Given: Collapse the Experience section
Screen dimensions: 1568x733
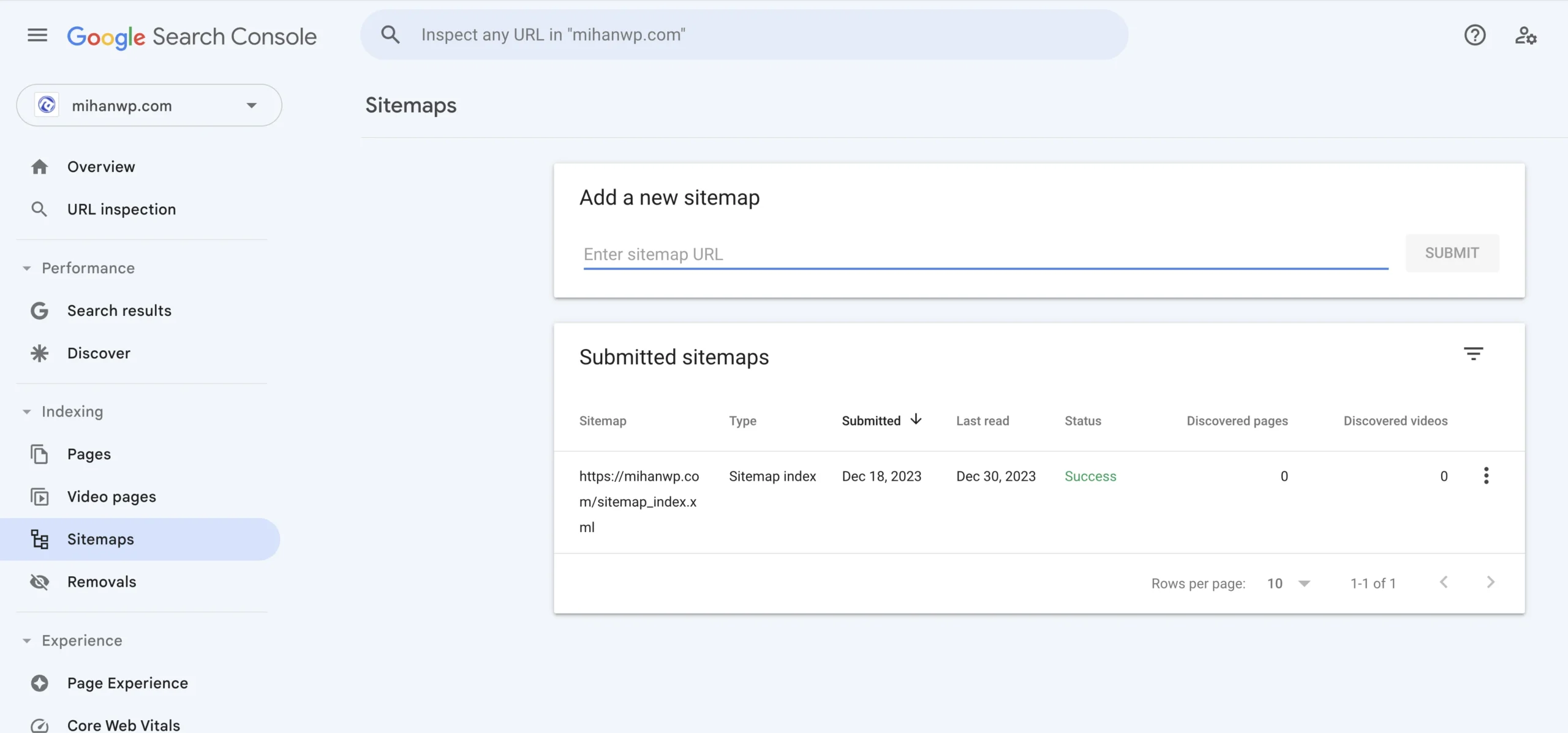Looking at the screenshot, I should click(26, 641).
